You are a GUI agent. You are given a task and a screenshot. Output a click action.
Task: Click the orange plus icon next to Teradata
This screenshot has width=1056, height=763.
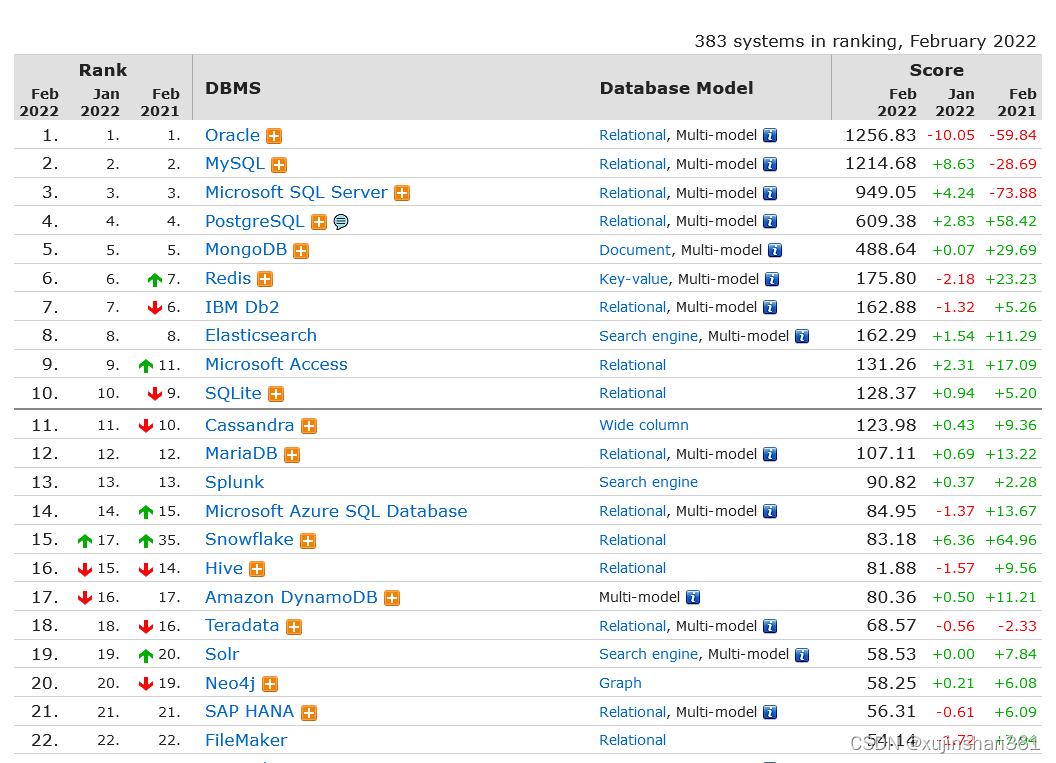[x=294, y=627]
